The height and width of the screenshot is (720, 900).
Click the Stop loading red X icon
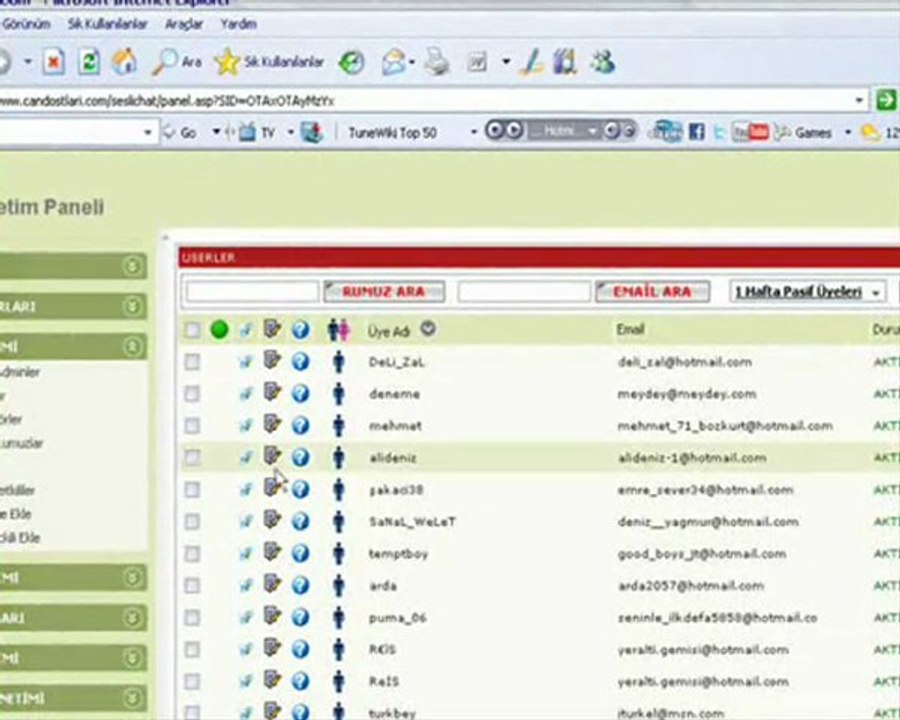(53, 61)
